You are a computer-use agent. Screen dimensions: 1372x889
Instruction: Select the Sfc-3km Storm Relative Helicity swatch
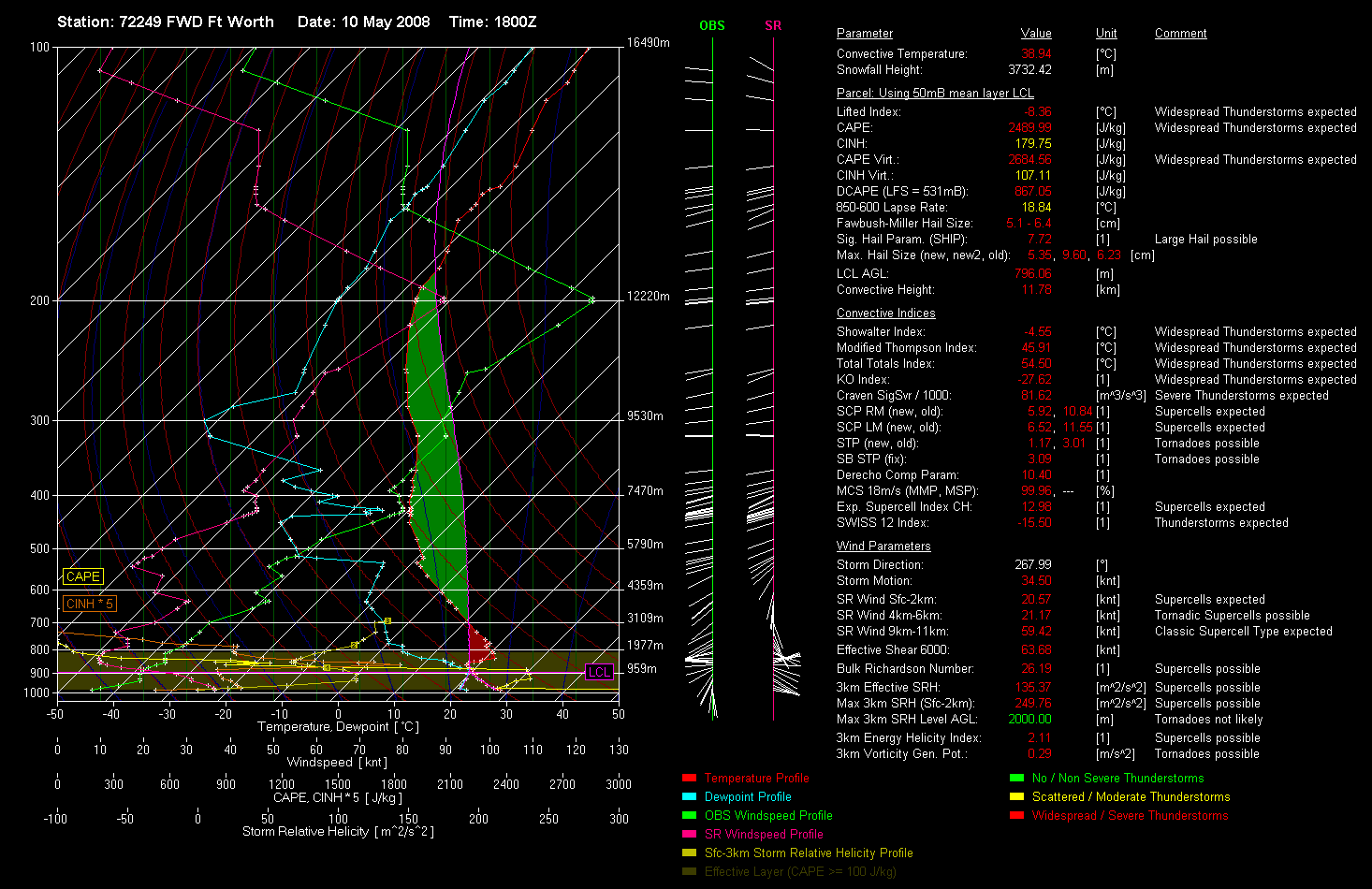689,853
